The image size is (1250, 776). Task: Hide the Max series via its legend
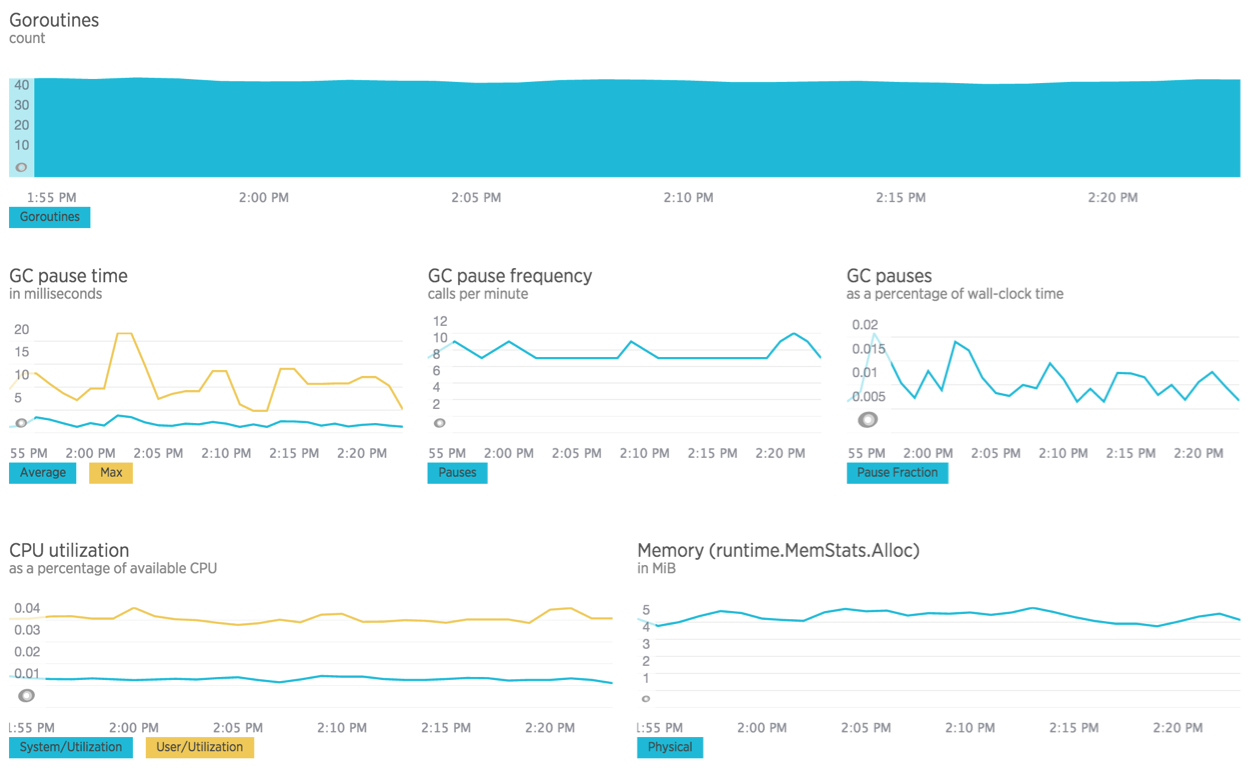[111, 473]
